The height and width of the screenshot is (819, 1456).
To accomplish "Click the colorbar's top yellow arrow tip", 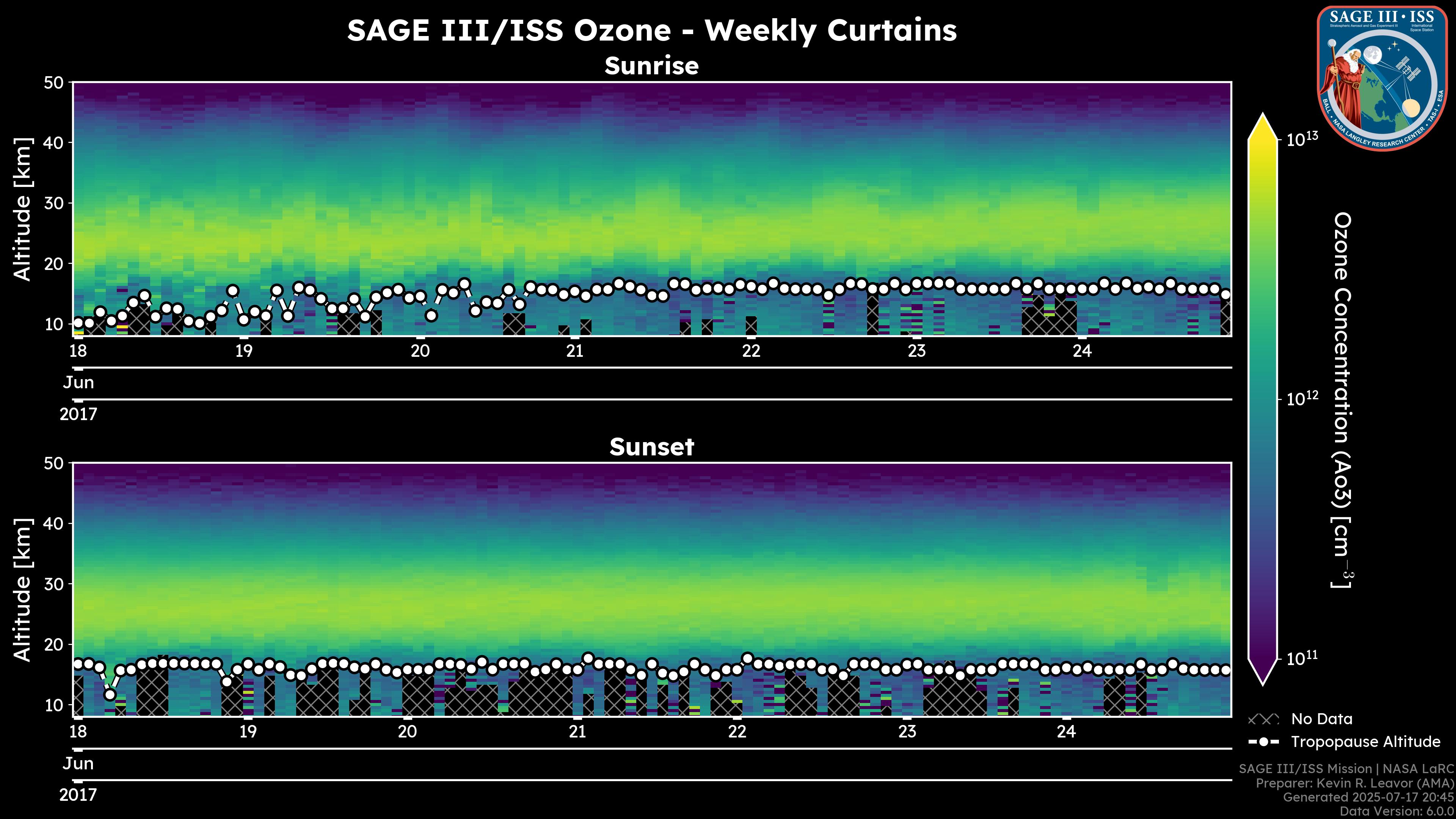I will pyautogui.click(x=1263, y=120).
